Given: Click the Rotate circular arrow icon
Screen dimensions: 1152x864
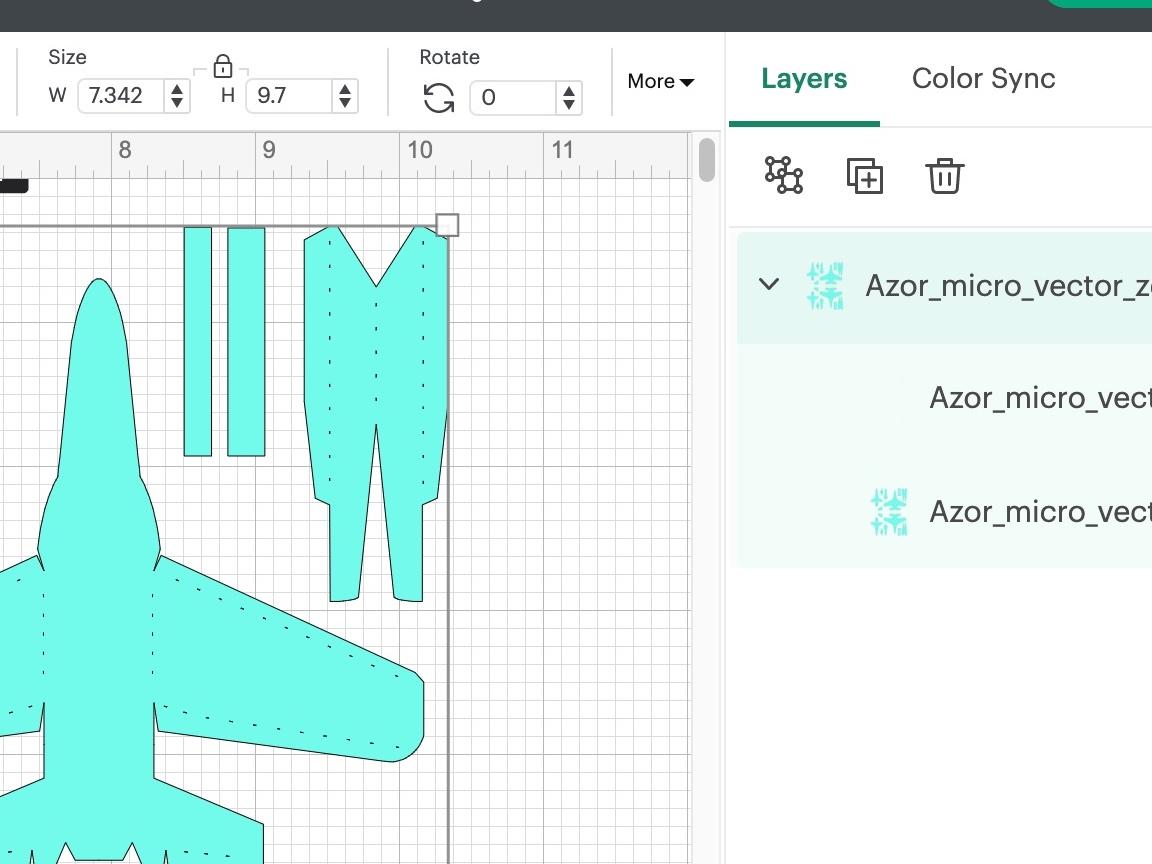Looking at the screenshot, I should [437, 98].
